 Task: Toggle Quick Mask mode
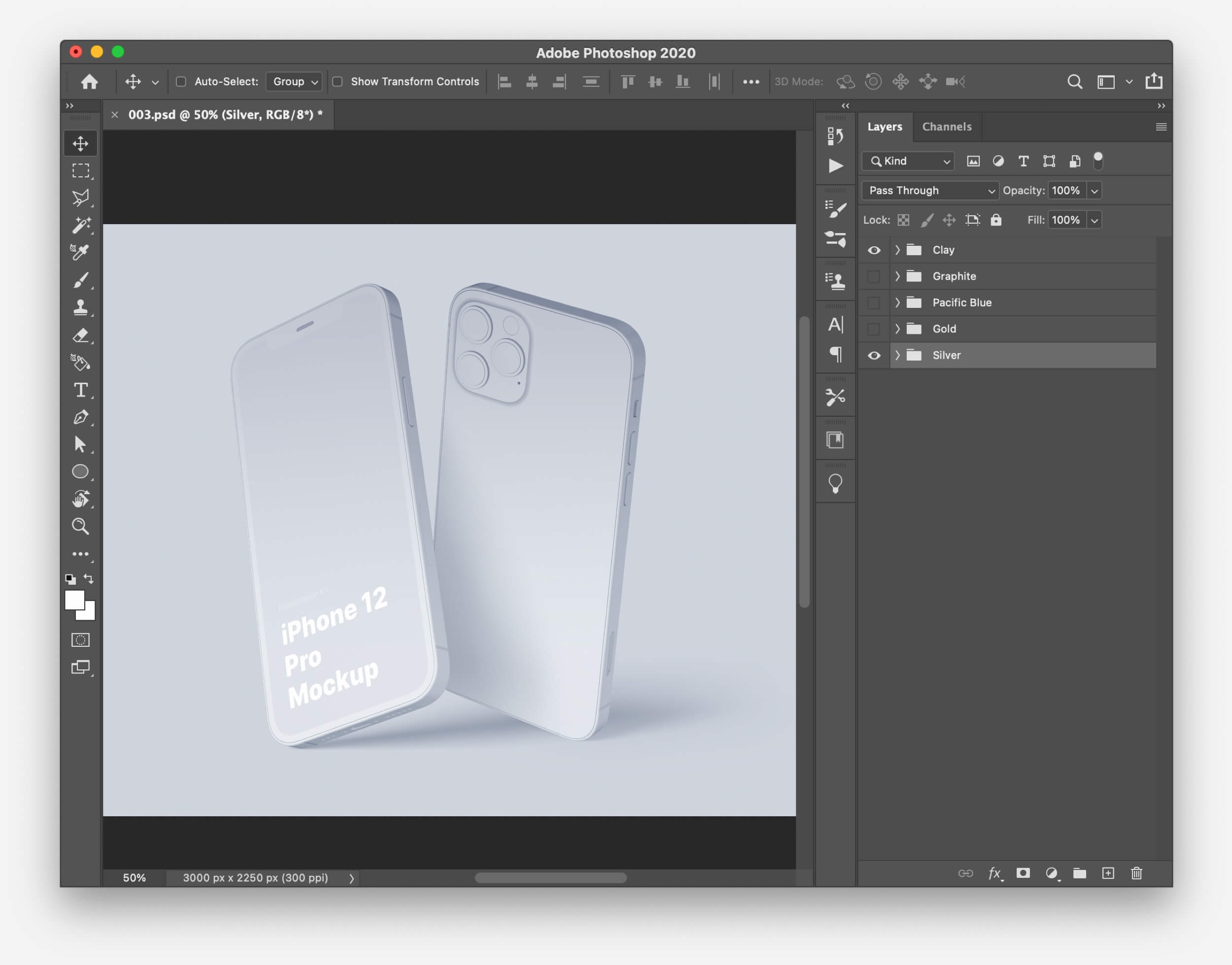(x=80, y=639)
